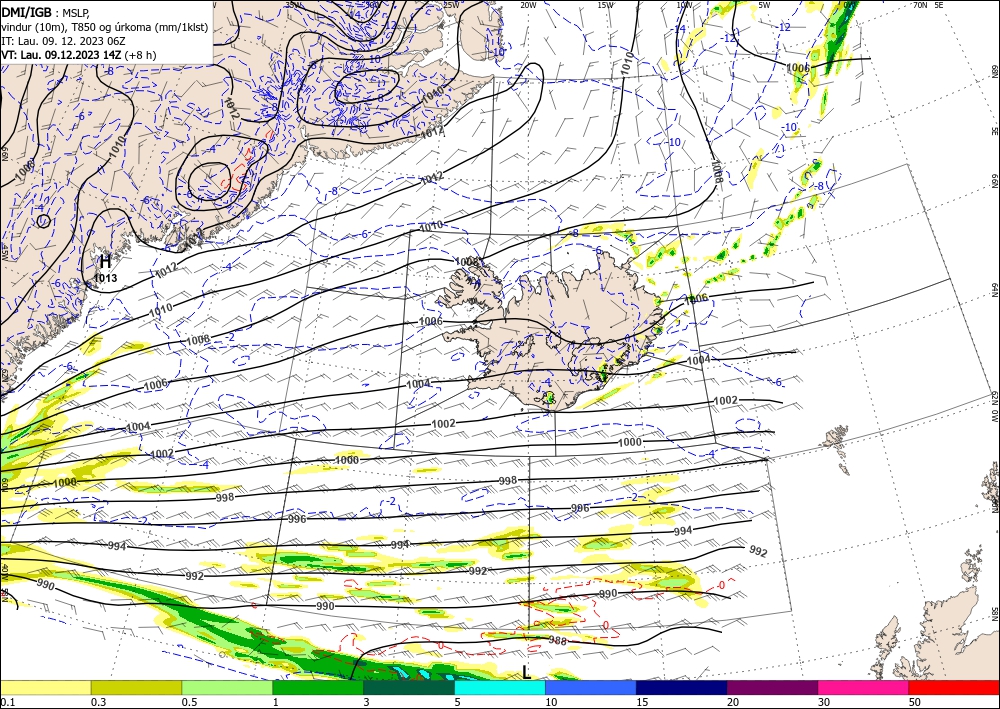Pick the light green 0.5–1 legend swatch

point(227,687)
